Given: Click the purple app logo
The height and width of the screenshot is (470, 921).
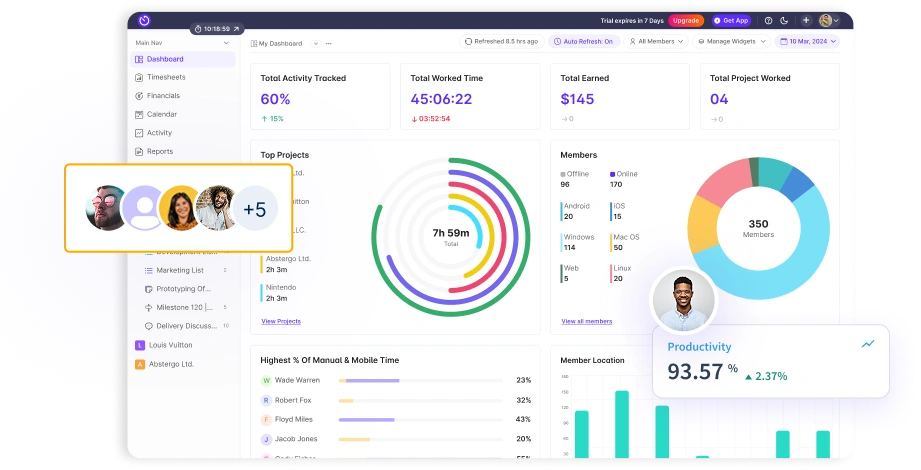Looking at the screenshot, I should (145, 20).
